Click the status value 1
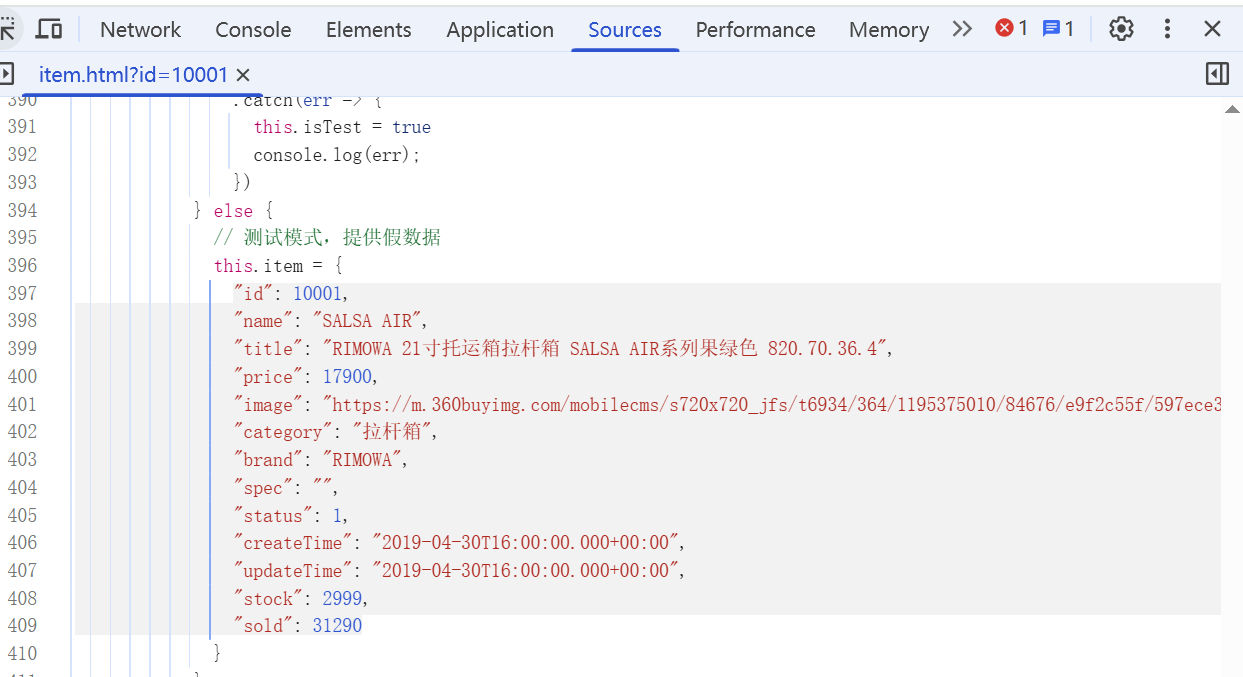 click(337, 516)
